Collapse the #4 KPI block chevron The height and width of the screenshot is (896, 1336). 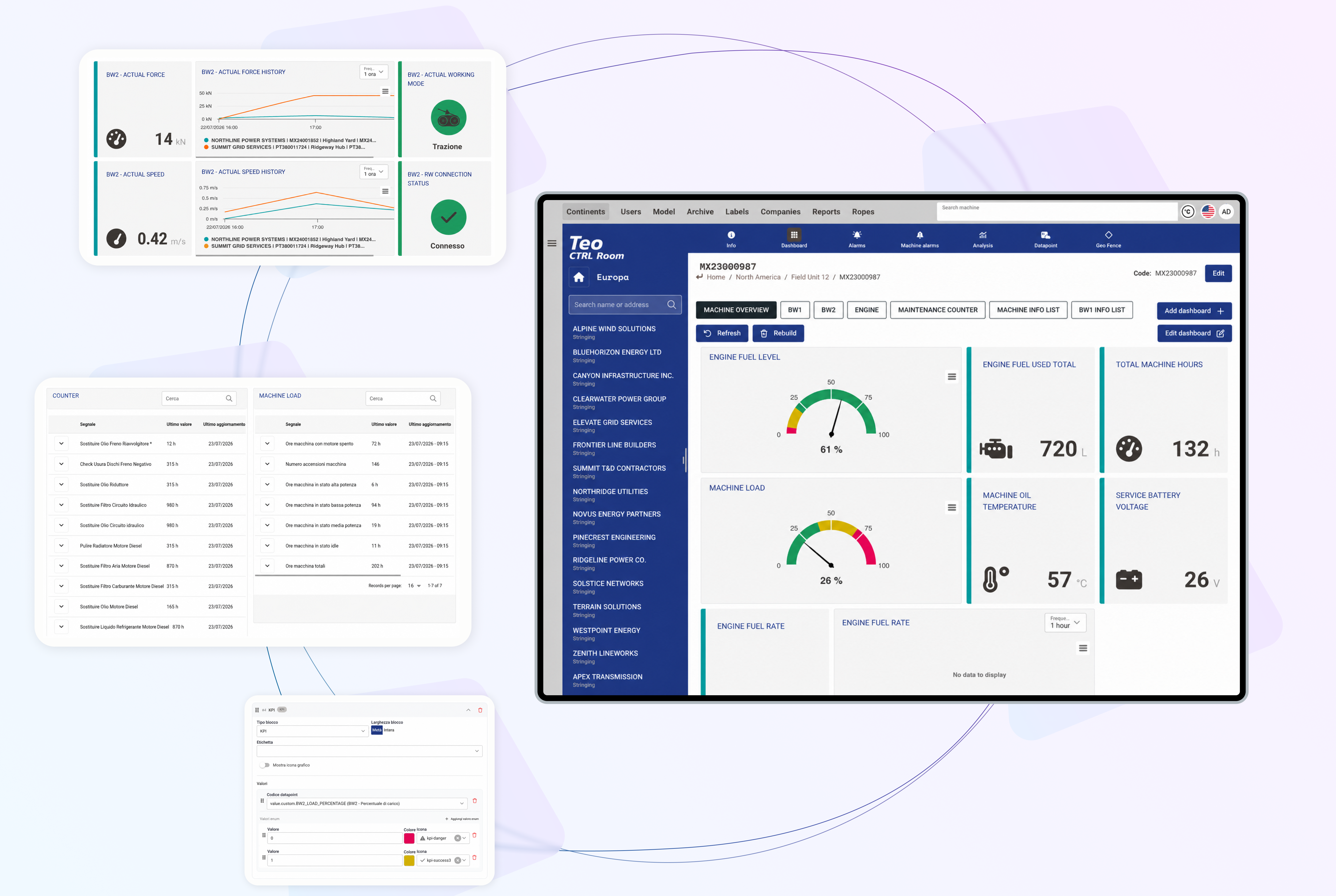(x=468, y=710)
